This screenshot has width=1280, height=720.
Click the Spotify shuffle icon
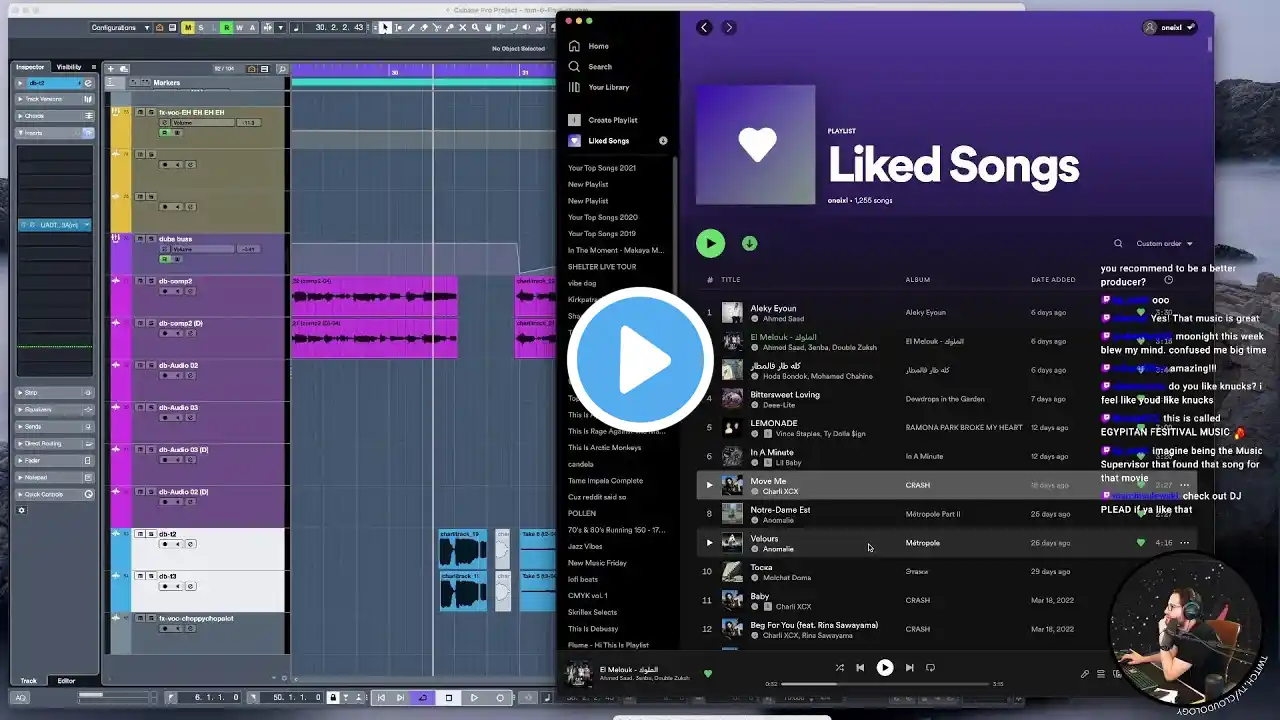click(x=839, y=668)
